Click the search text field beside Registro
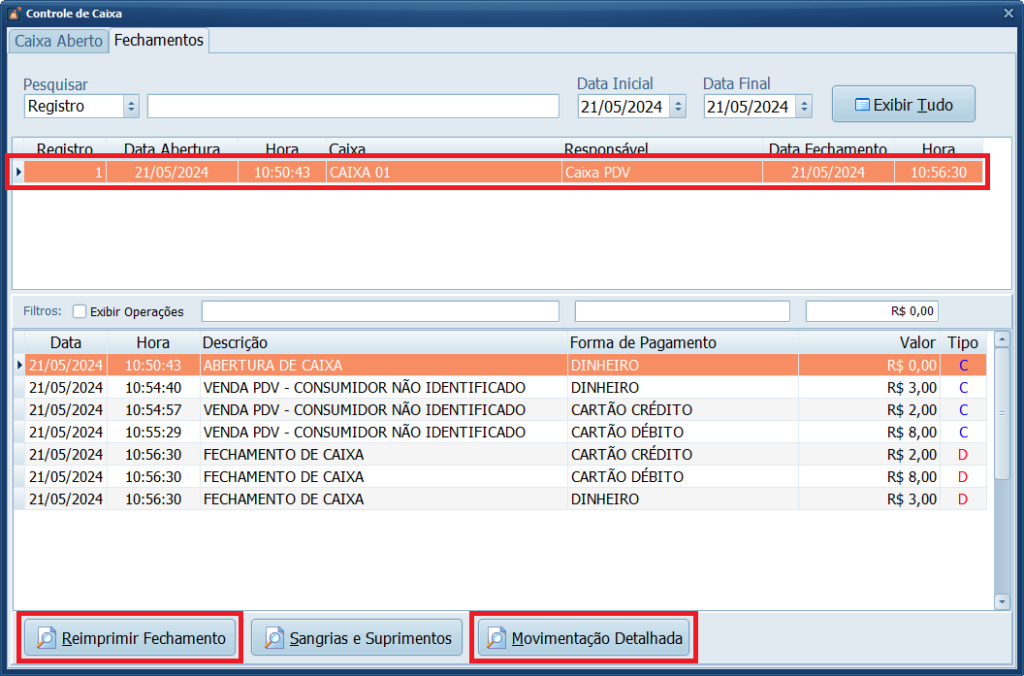Viewport: 1024px width, 676px height. (x=353, y=106)
